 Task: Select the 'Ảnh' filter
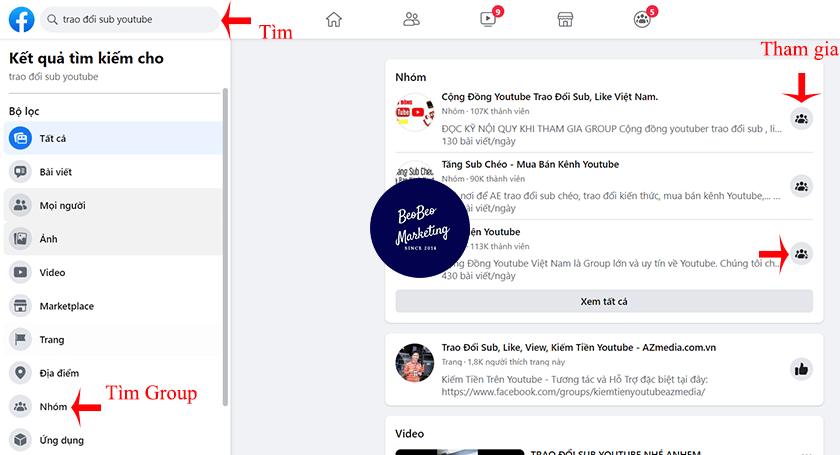tap(113, 239)
